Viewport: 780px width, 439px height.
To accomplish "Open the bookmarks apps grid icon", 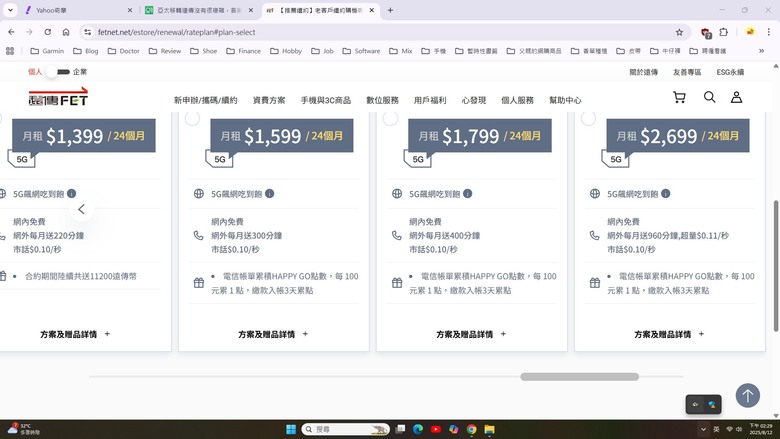I will pyautogui.click(x=10, y=51).
